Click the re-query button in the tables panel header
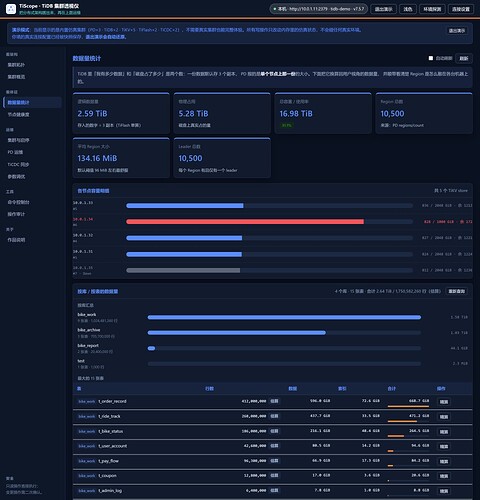480x500 pixels. tap(457, 291)
